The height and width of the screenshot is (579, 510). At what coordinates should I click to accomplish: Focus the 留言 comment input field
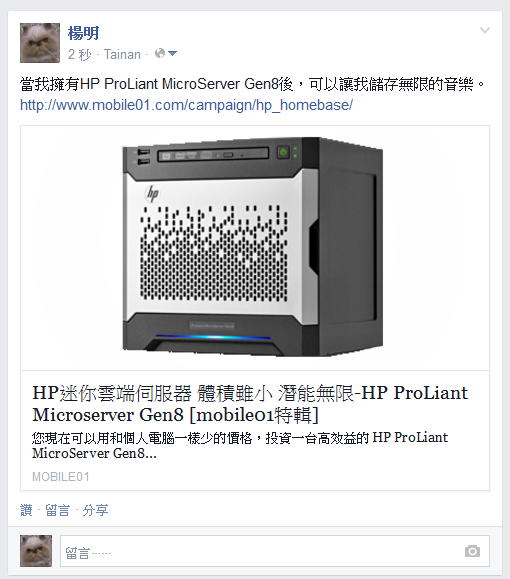coord(275,551)
